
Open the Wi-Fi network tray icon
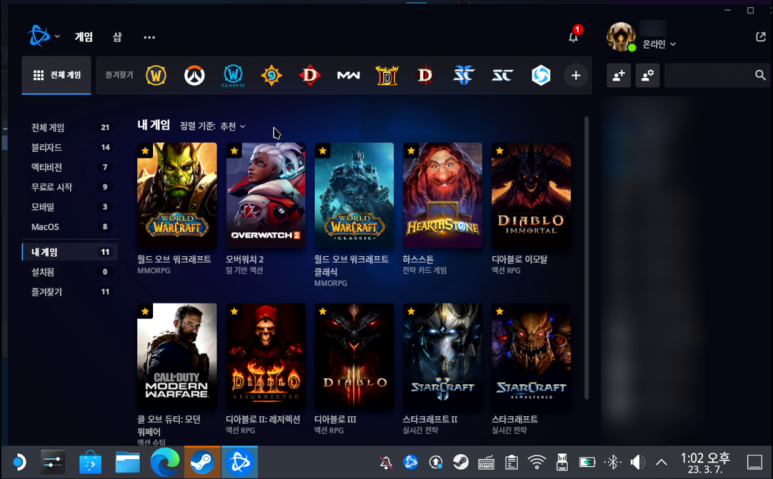pos(536,462)
